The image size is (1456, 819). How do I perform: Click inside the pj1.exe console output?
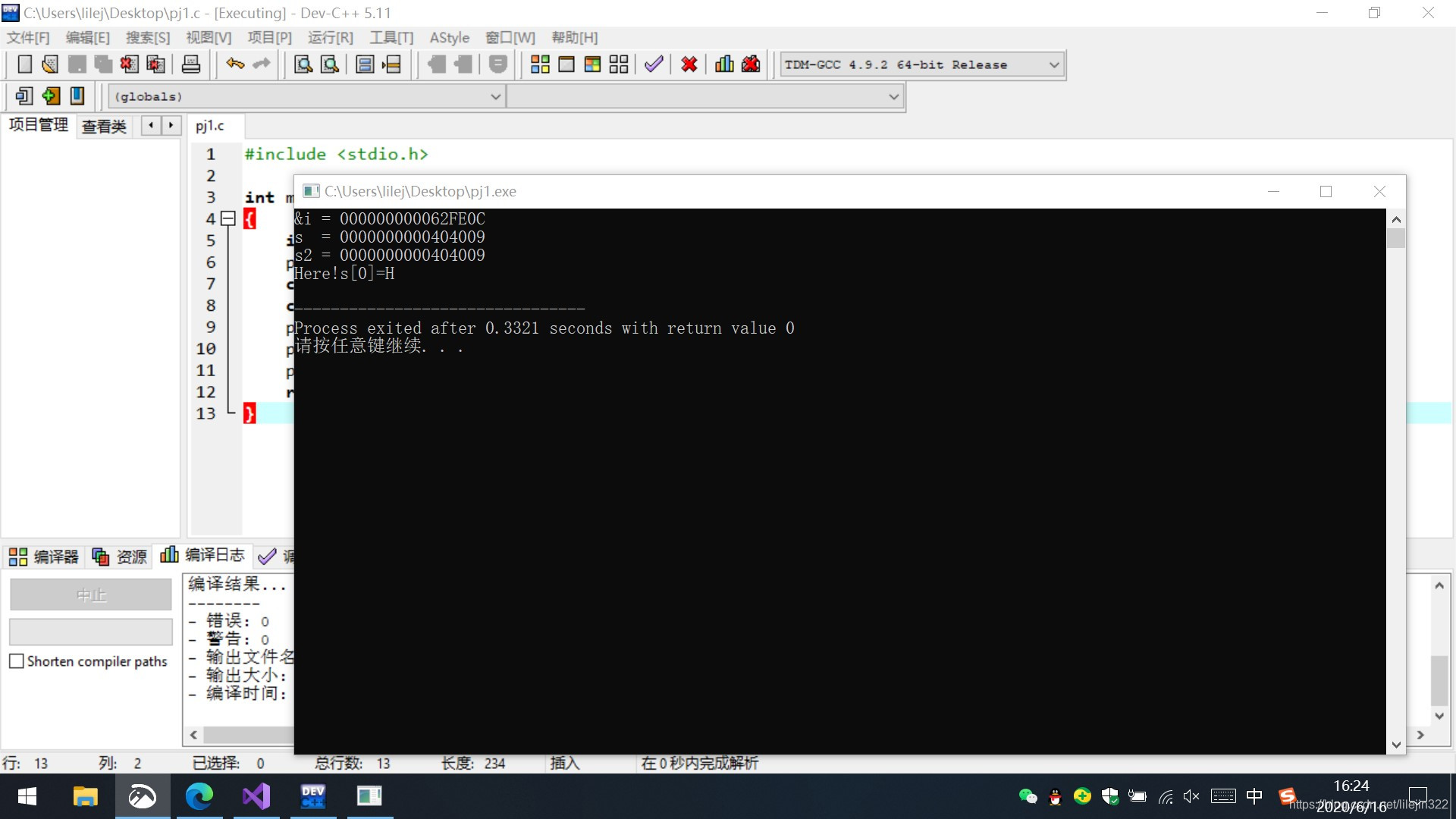[x=840, y=481]
